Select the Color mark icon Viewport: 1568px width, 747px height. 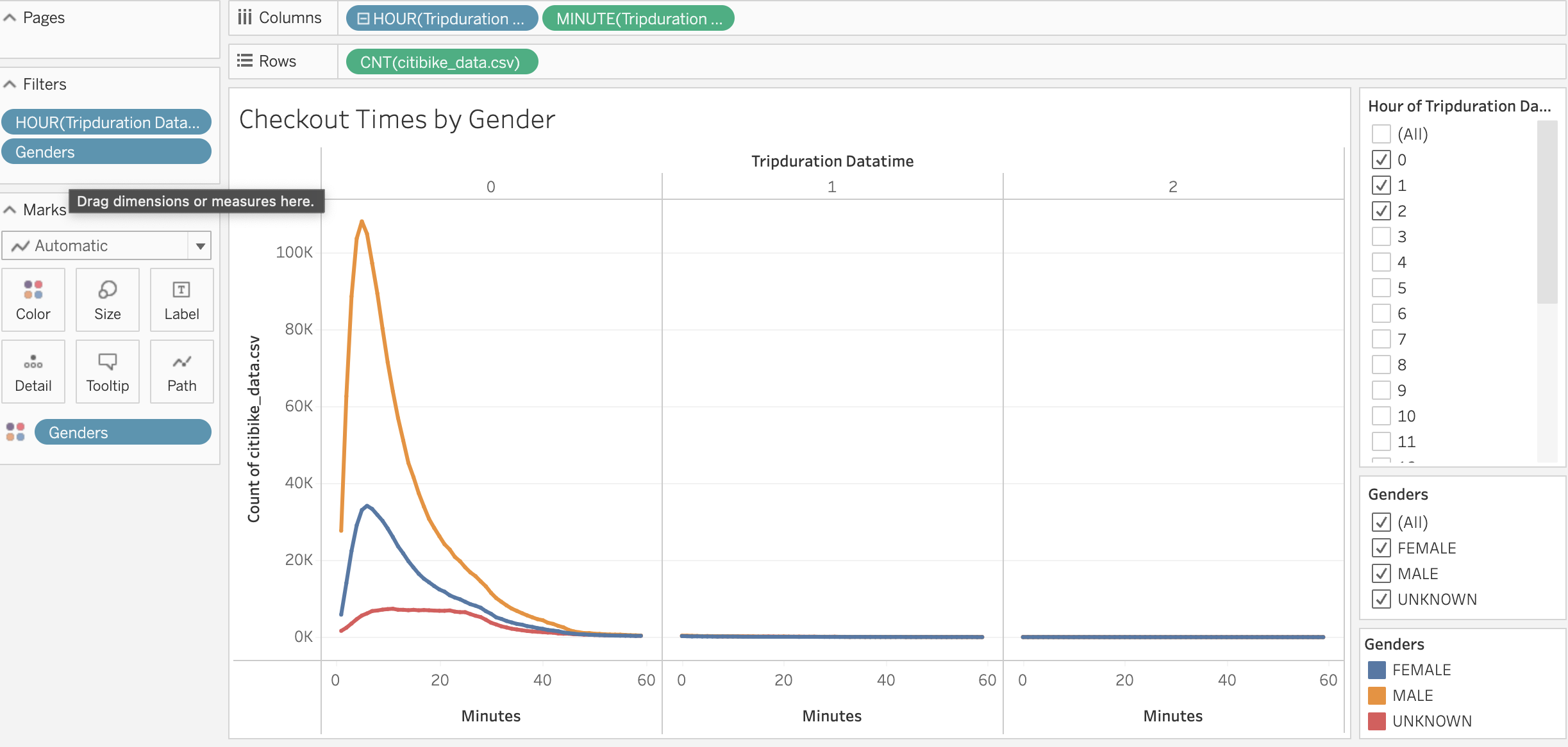point(33,299)
